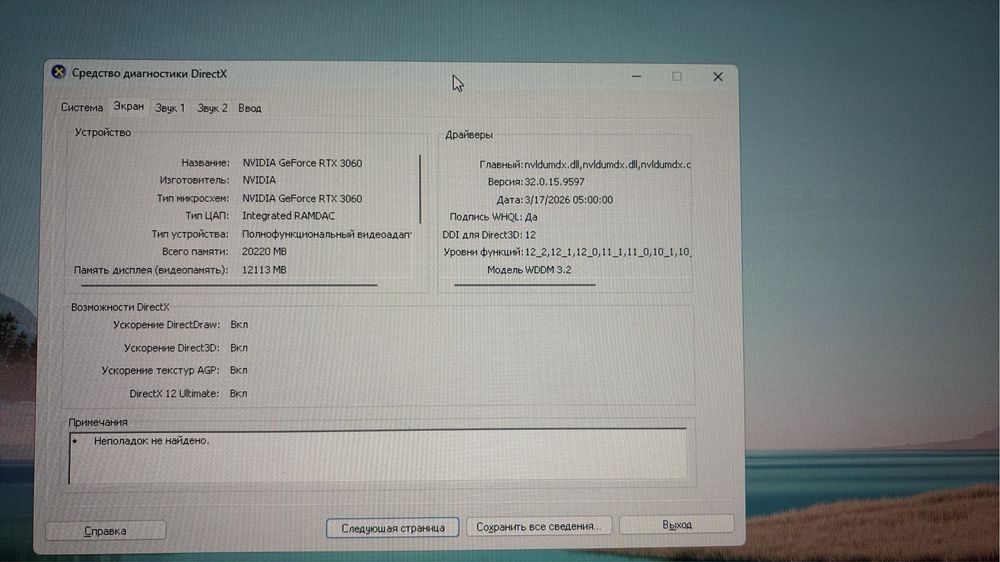Select the Экран tab
Viewport: 1000px width, 562px height.
tap(128, 107)
